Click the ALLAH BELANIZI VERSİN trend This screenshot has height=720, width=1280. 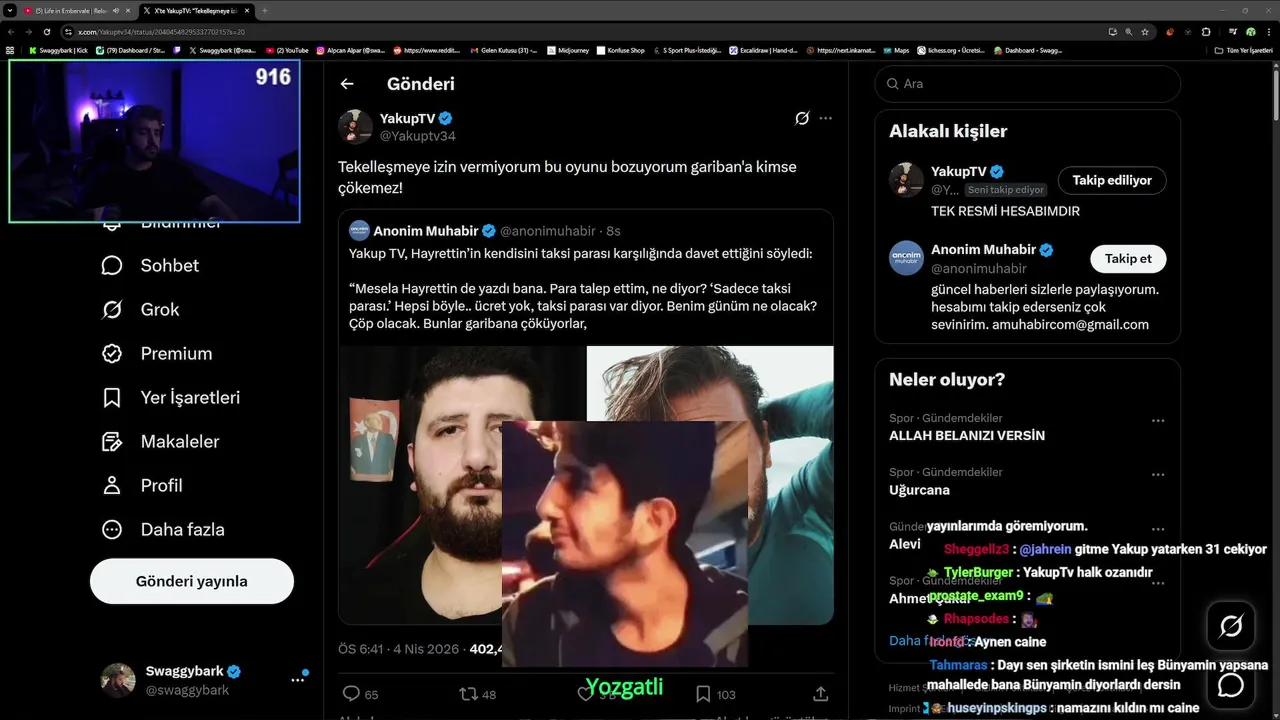pyautogui.click(x=967, y=435)
